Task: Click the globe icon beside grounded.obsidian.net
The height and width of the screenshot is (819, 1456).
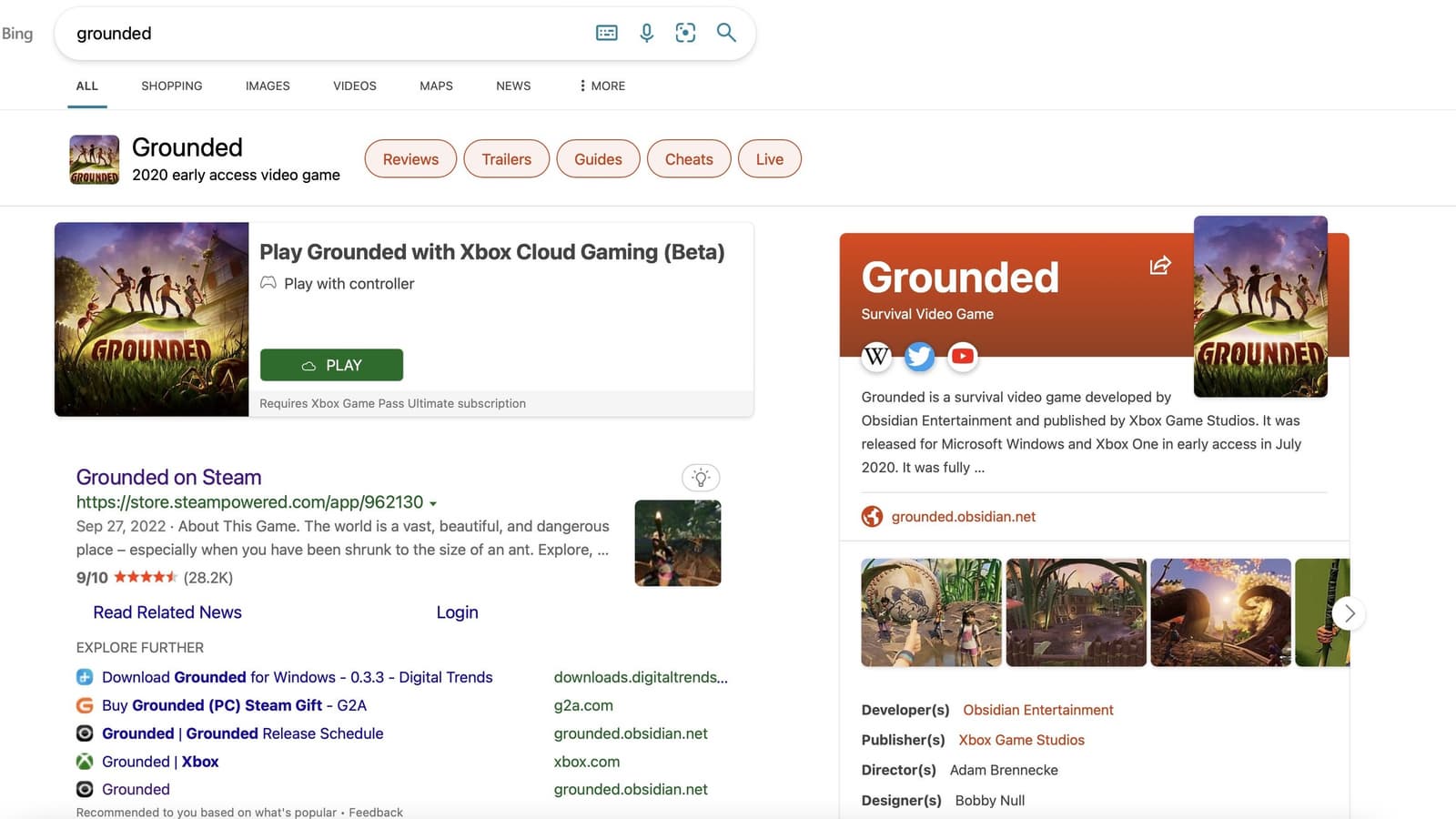Action: click(x=872, y=517)
